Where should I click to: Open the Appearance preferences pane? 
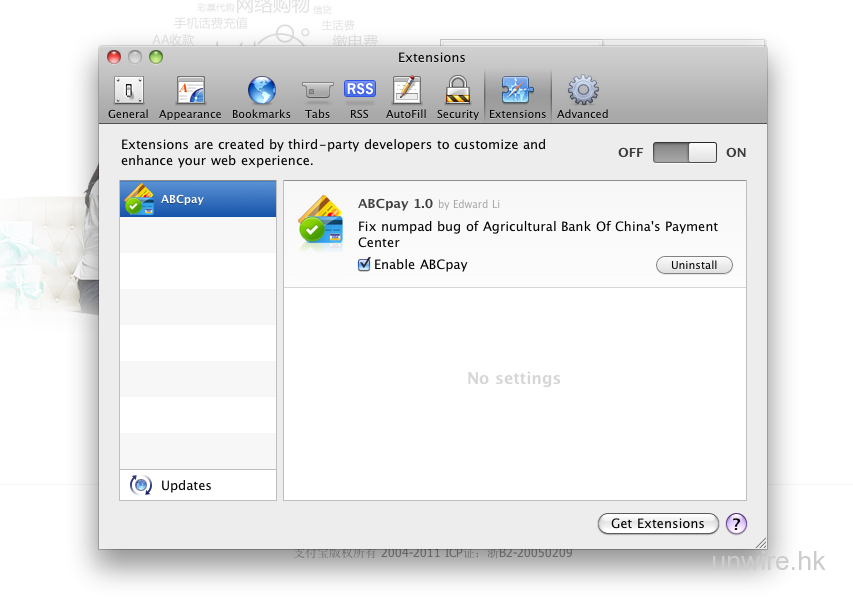pos(190,97)
